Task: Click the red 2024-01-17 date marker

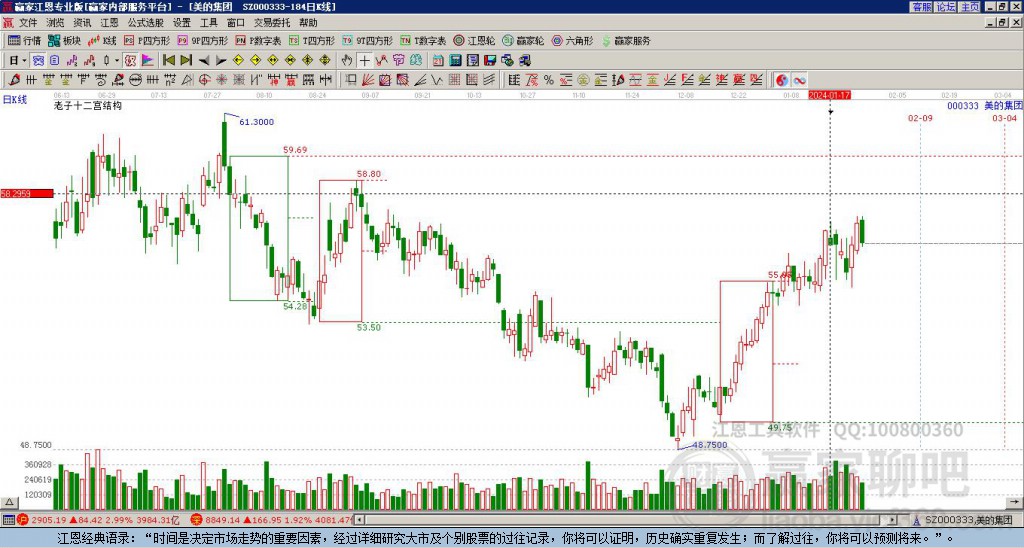Action: pos(829,95)
